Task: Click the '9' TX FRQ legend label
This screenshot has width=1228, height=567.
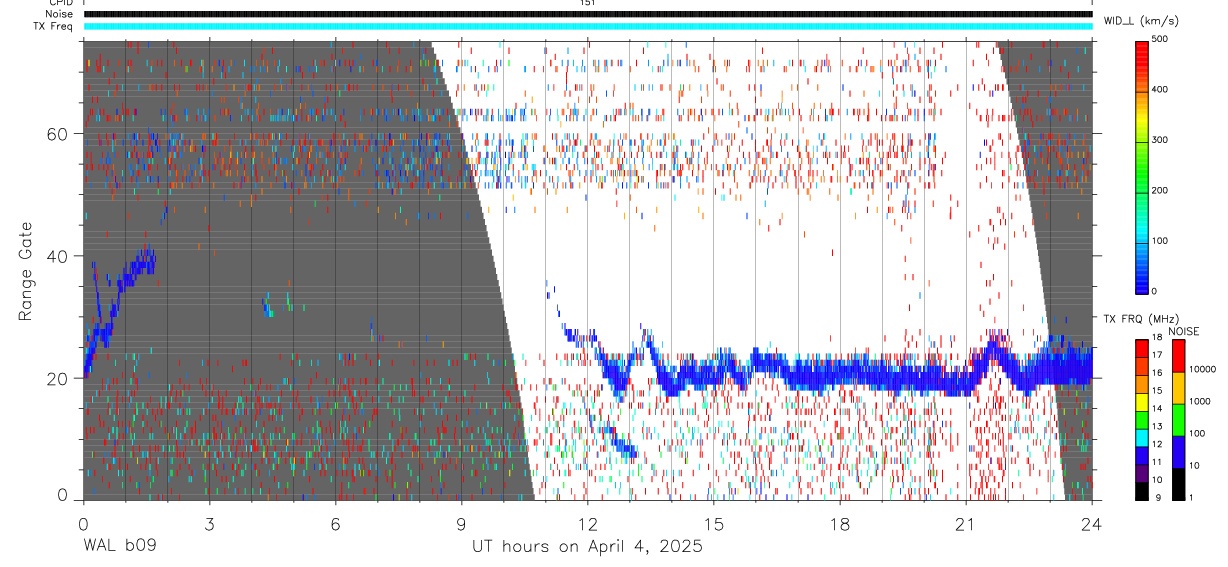Action: [1160, 498]
